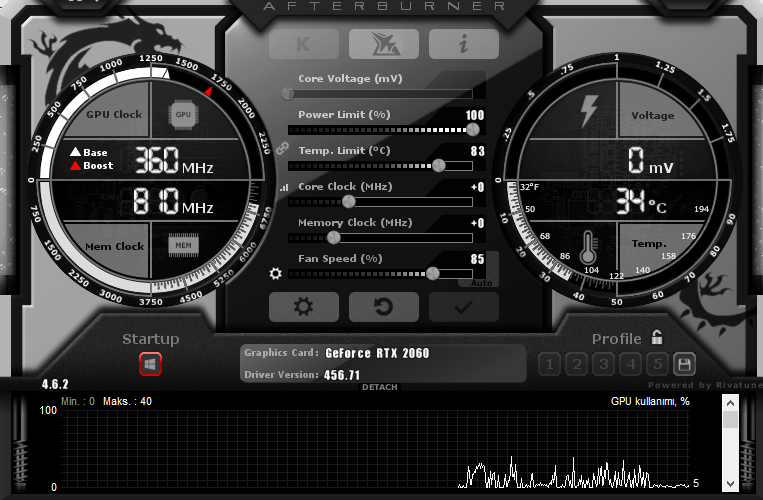
Task: Select profile slot 4
Action: coord(631,364)
